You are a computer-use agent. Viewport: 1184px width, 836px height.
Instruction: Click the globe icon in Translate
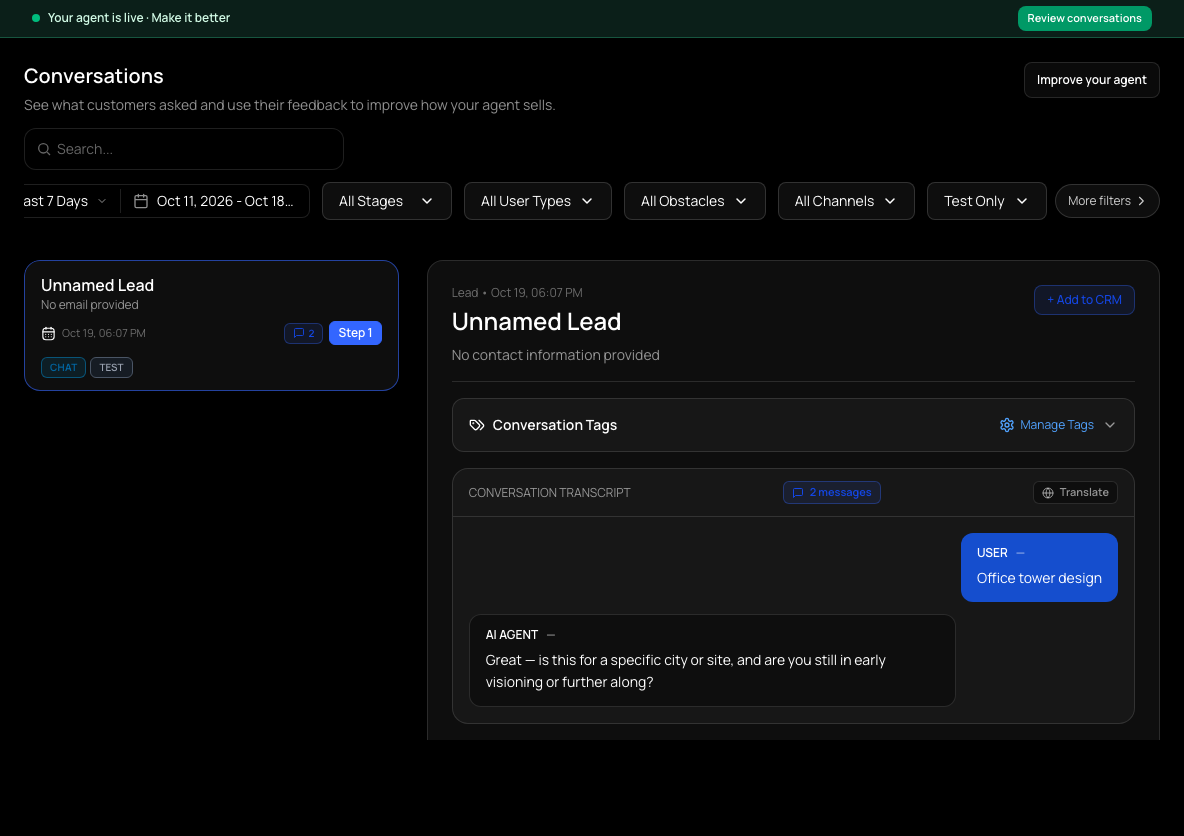(x=1048, y=493)
